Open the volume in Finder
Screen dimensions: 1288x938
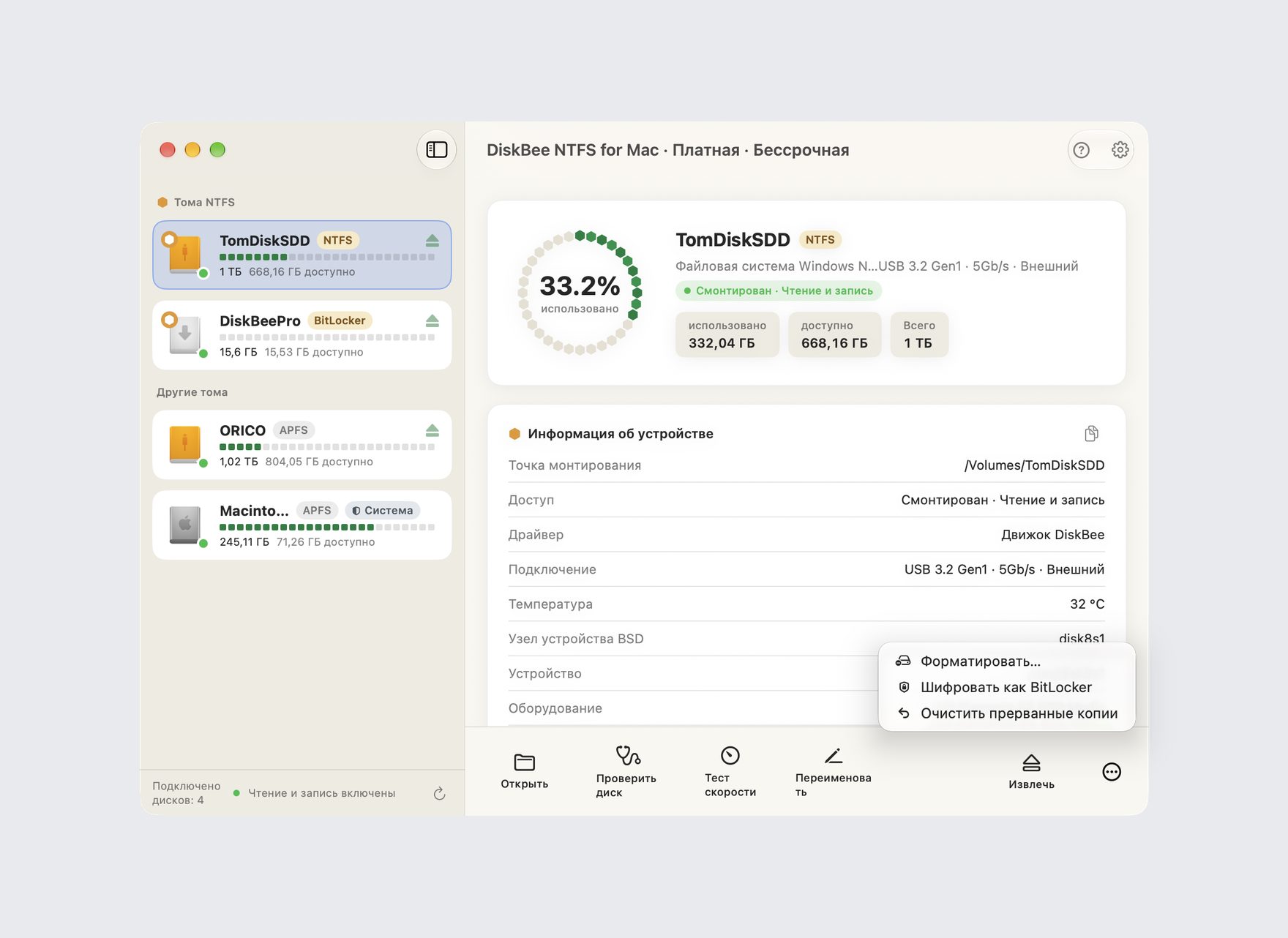point(525,771)
